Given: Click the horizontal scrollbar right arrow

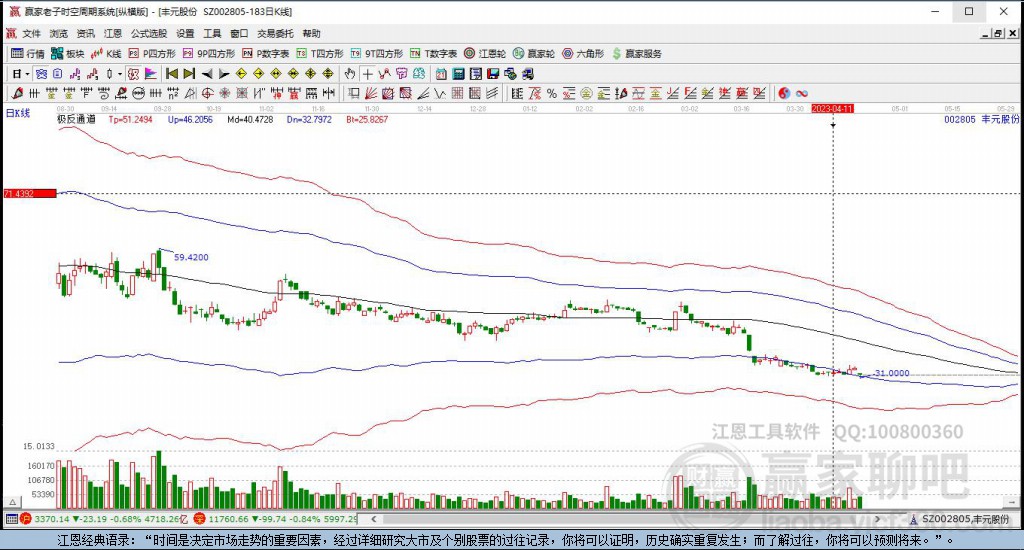Looking at the screenshot, I should [x=877, y=519].
